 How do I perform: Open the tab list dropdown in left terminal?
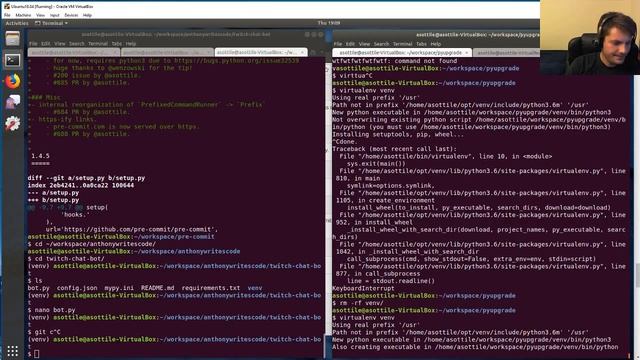(x=321, y=52)
